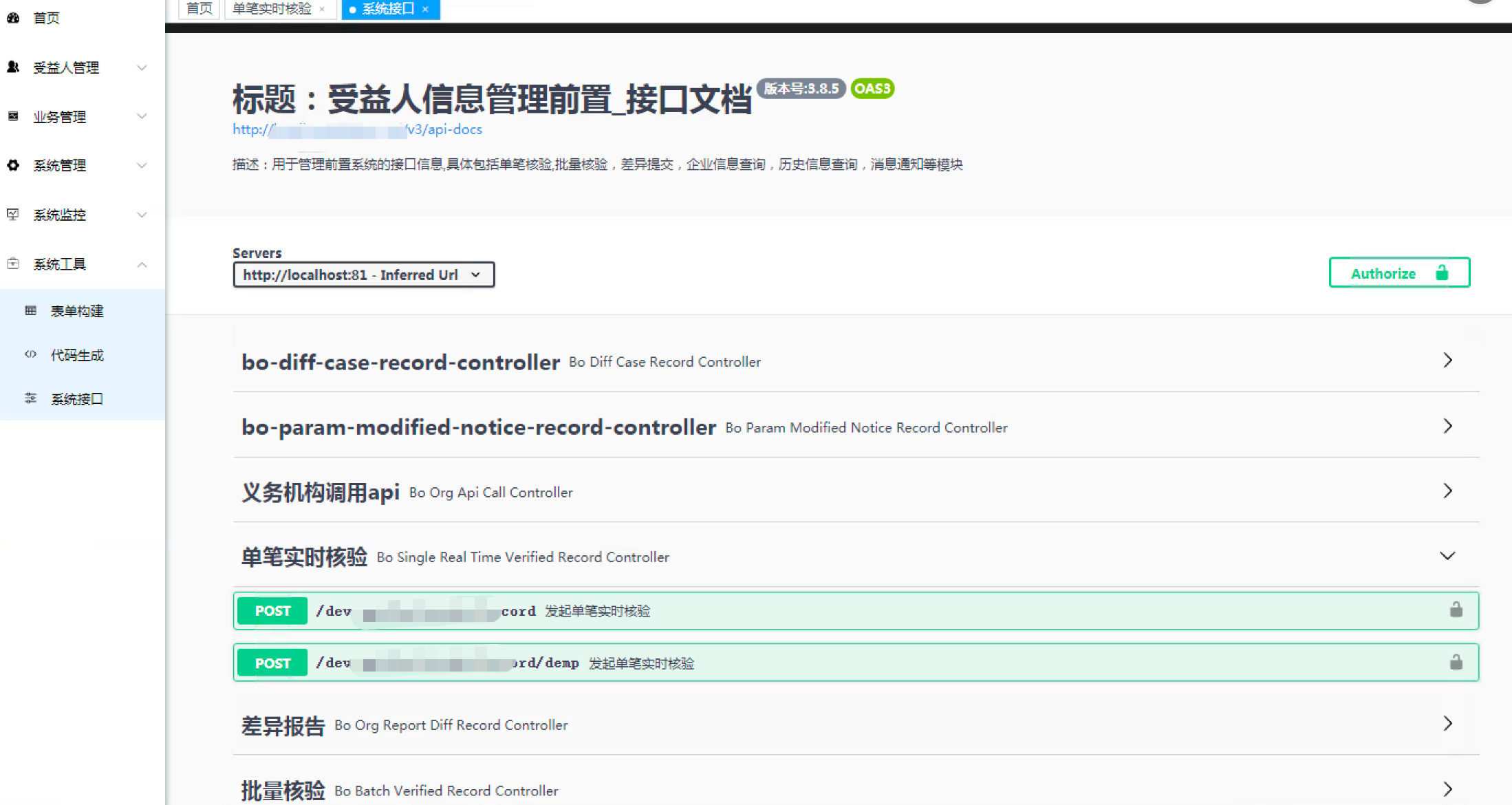Close the 系统接口 tab
This screenshot has height=805, width=1512.
pos(426,10)
